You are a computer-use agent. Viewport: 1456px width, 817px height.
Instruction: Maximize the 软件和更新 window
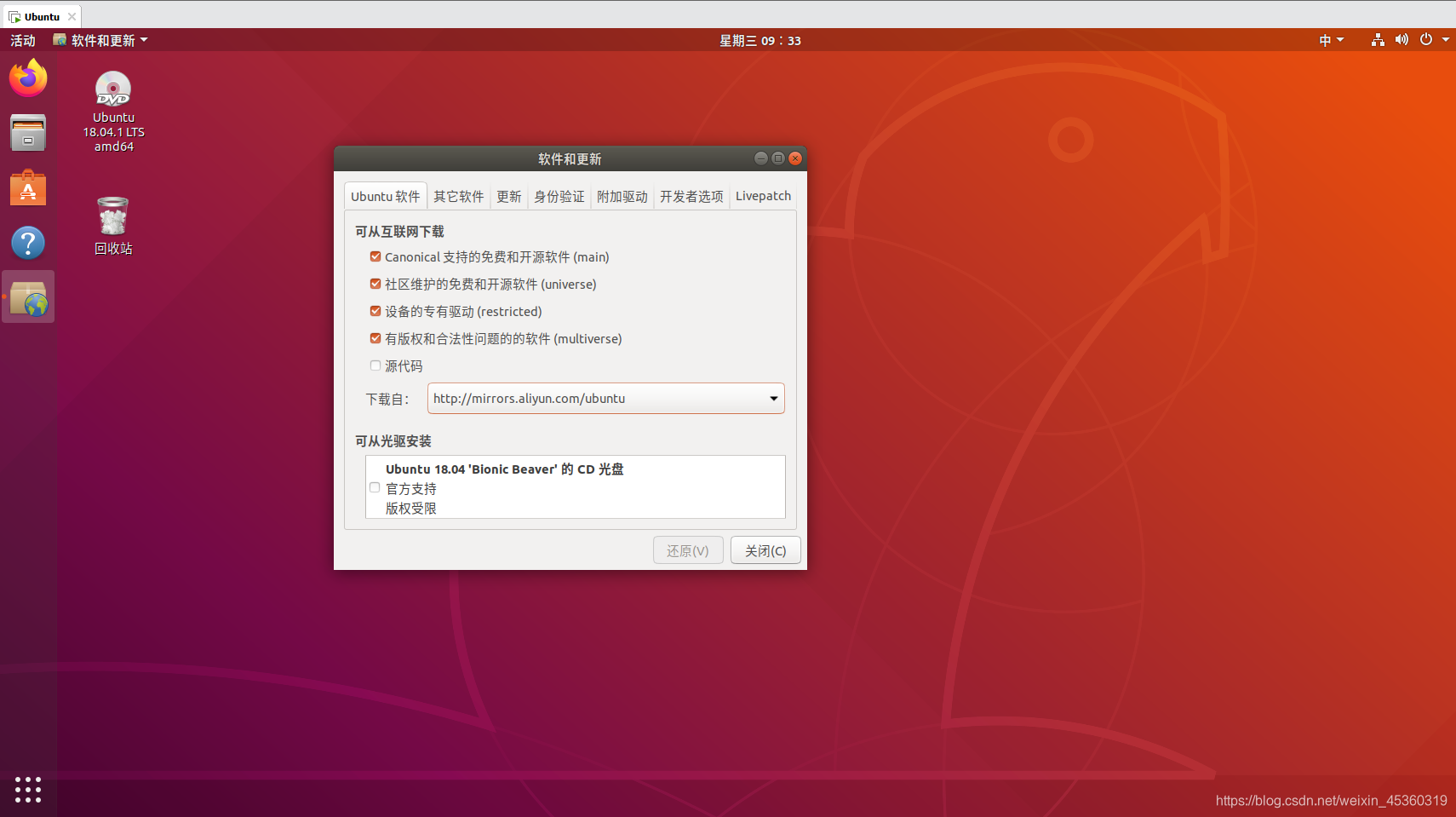point(778,158)
